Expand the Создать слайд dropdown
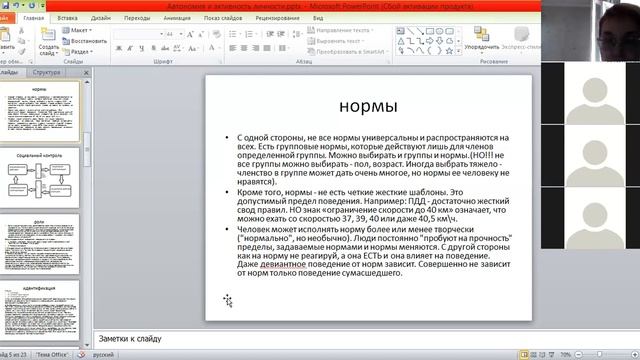Screen dimensions: 640x360 49,50
